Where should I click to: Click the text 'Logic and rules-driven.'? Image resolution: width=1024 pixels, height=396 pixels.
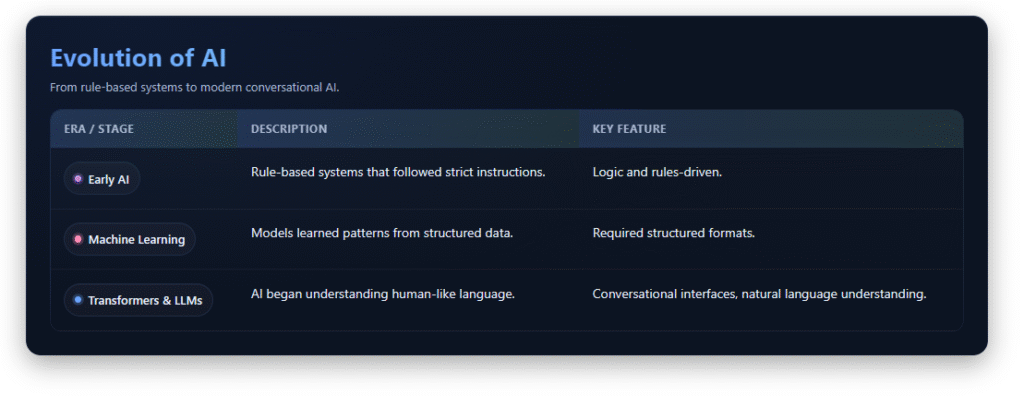657,173
